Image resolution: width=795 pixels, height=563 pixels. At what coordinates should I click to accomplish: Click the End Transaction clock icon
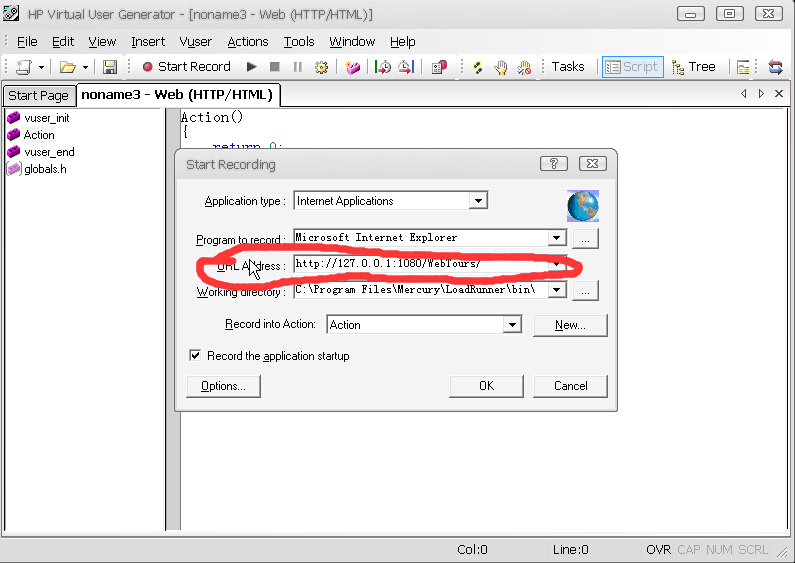(x=406, y=67)
